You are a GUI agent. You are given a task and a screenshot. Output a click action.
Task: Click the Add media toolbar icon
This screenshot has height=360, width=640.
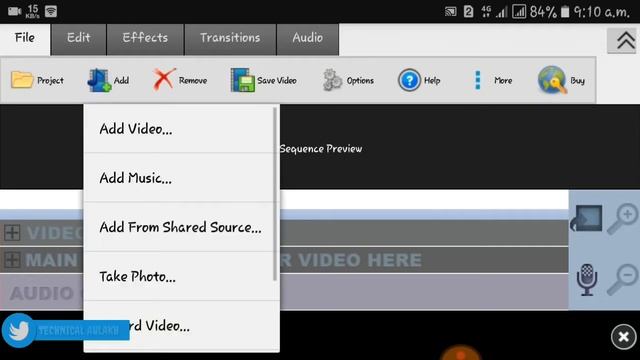(x=99, y=80)
